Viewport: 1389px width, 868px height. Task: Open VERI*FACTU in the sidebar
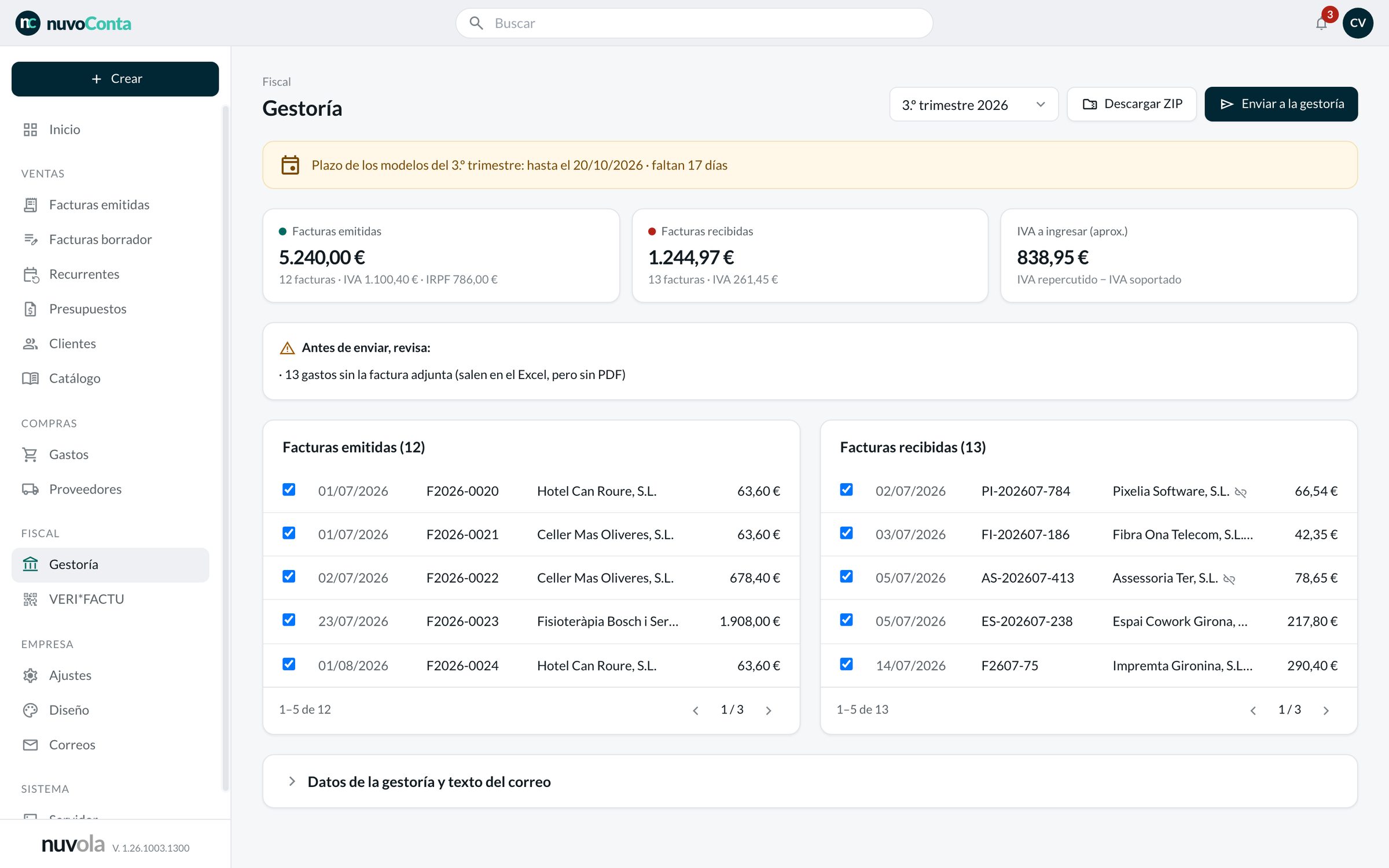coord(110,599)
